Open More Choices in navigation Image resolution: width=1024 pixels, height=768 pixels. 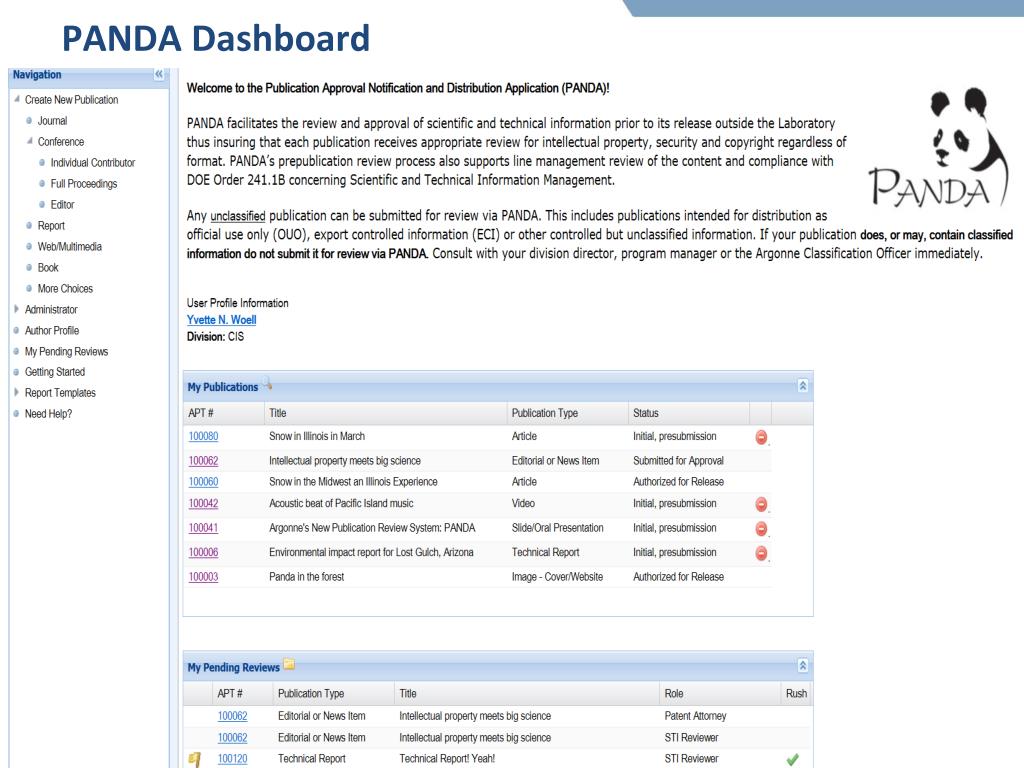point(65,288)
